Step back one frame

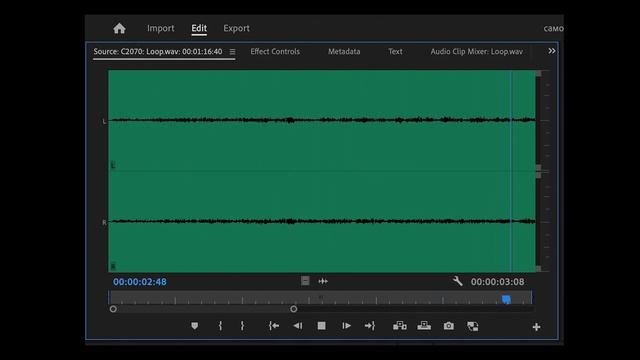(x=298, y=326)
